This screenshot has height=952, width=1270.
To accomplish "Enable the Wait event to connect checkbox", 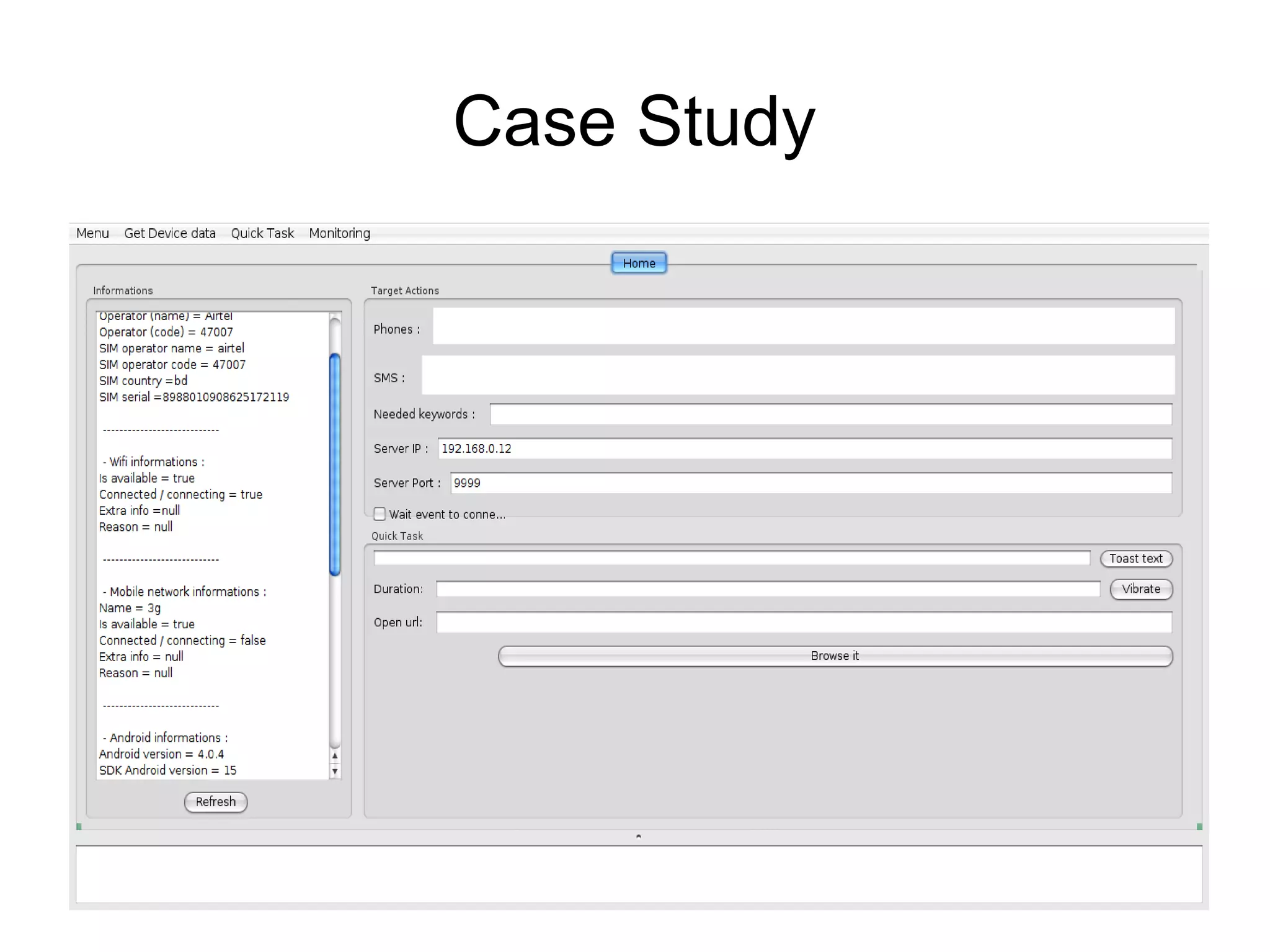I will pyautogui.click(x=380, y=514).
